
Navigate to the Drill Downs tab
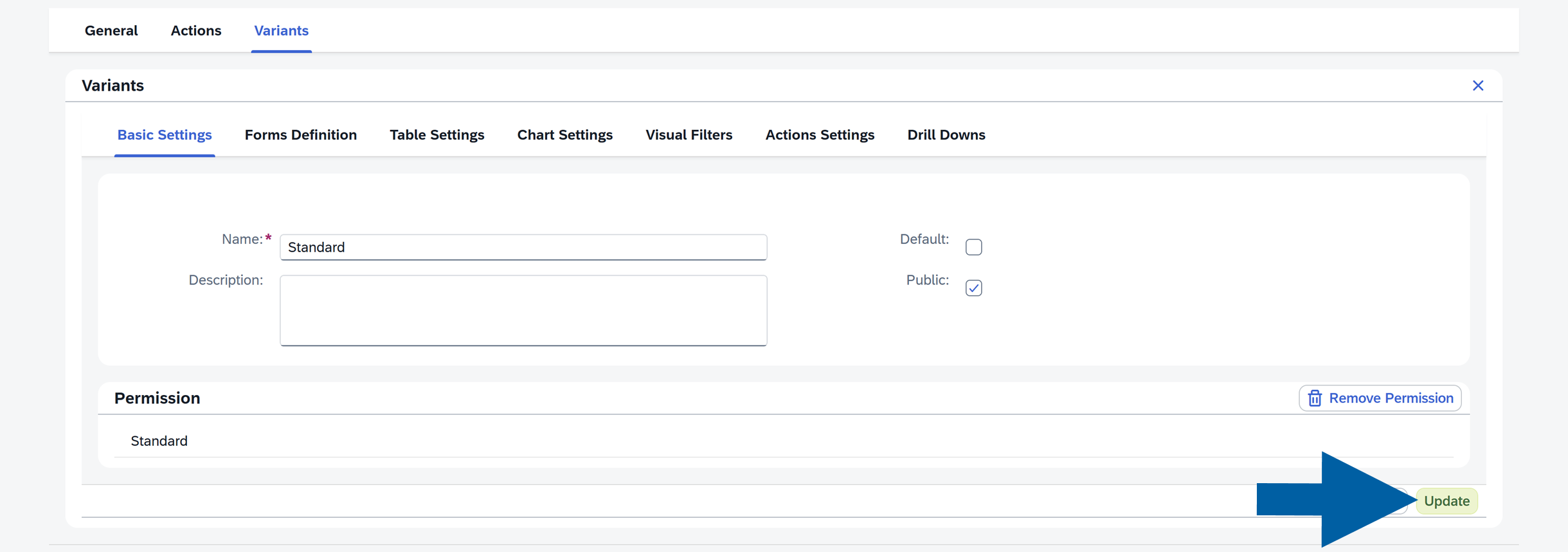946,135
